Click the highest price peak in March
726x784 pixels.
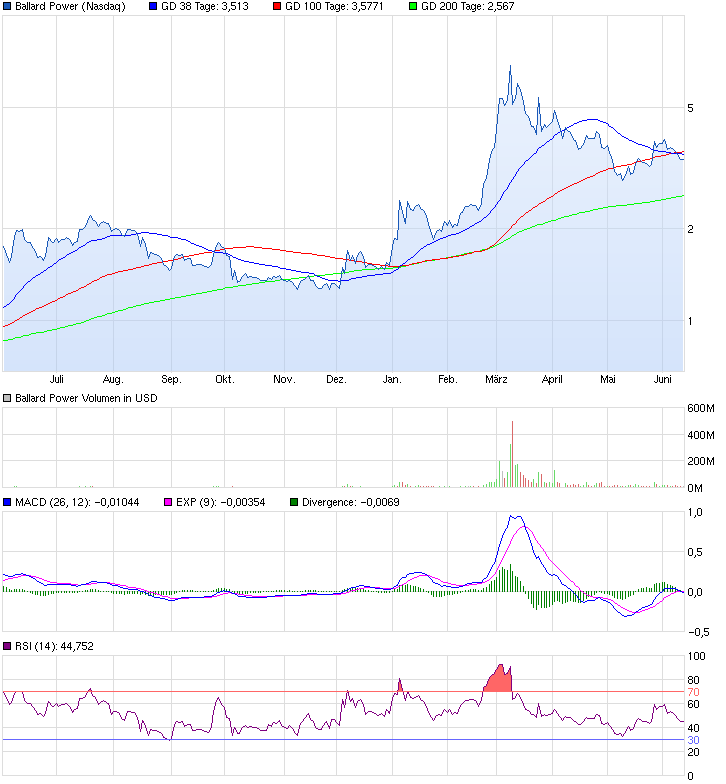510,66
